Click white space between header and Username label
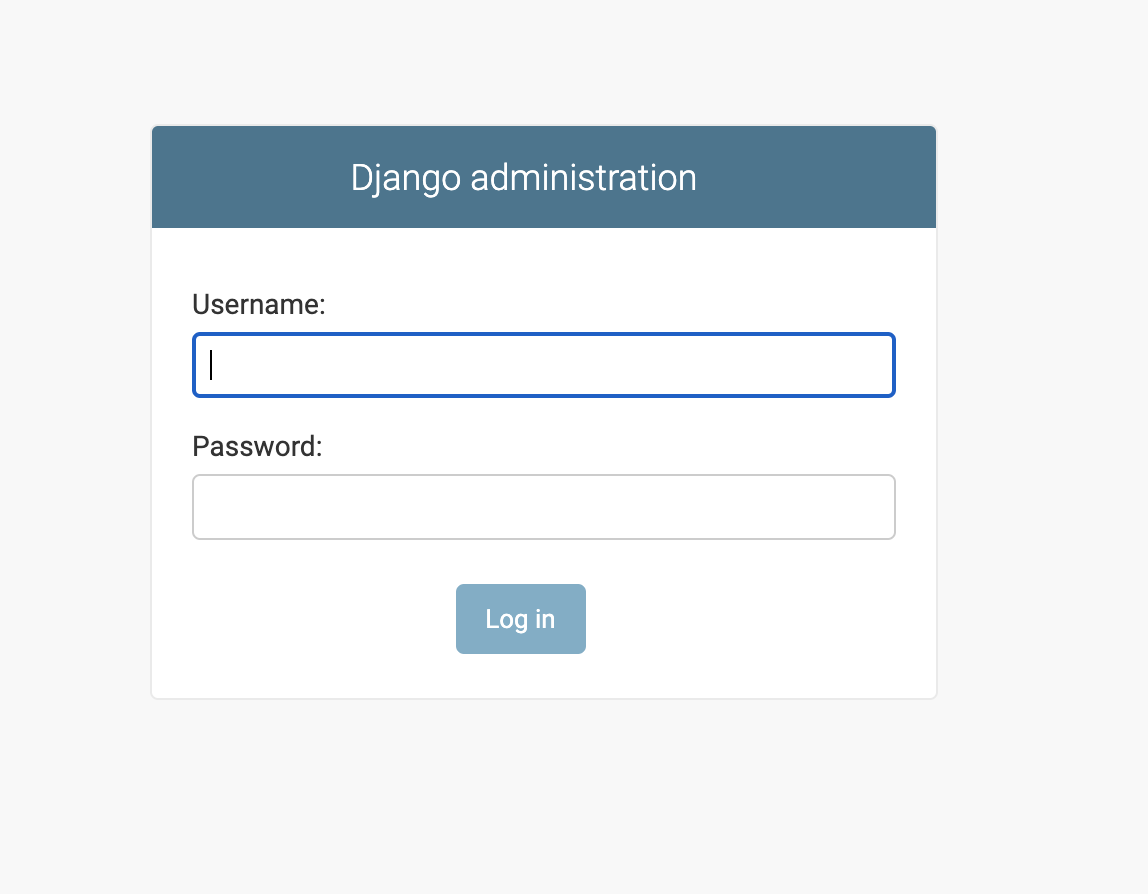Viewport: 1148px width, 894px height. click(543, 258)
